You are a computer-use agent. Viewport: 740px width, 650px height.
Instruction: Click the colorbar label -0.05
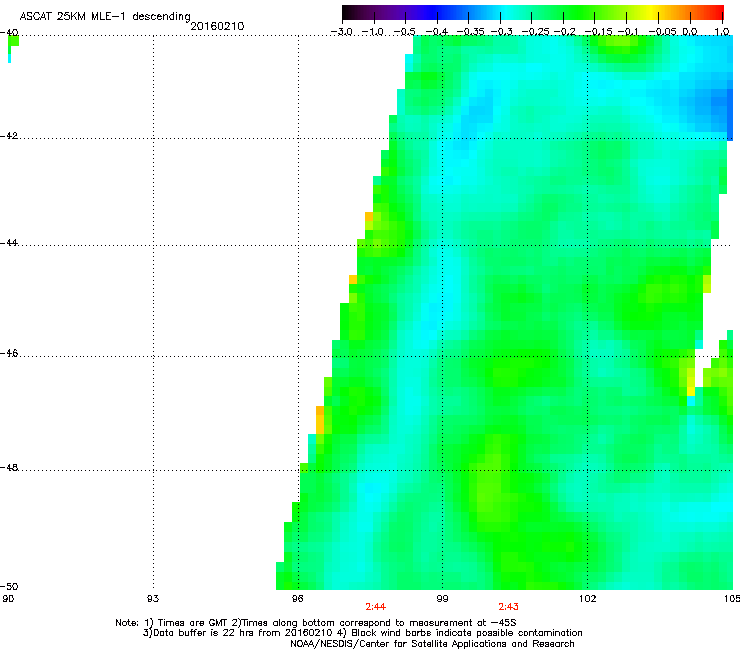pyautogui.click(x=663, y=32)
